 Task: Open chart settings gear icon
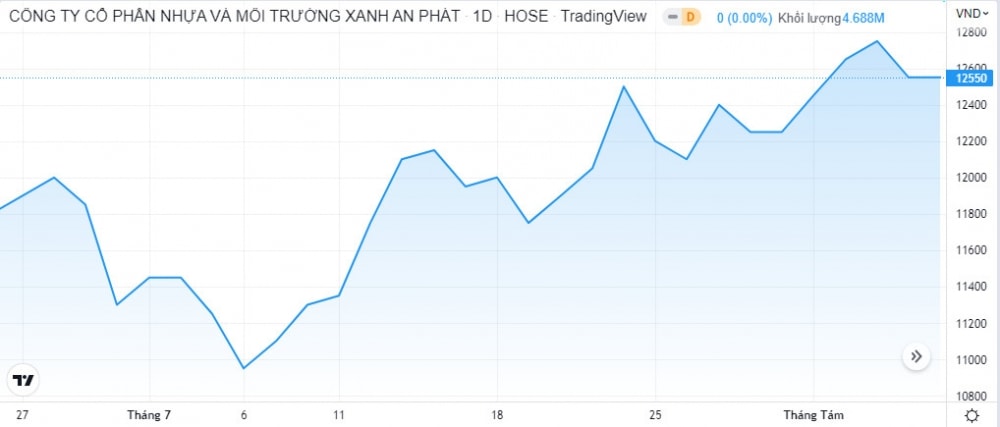click(x=972, y=416)
